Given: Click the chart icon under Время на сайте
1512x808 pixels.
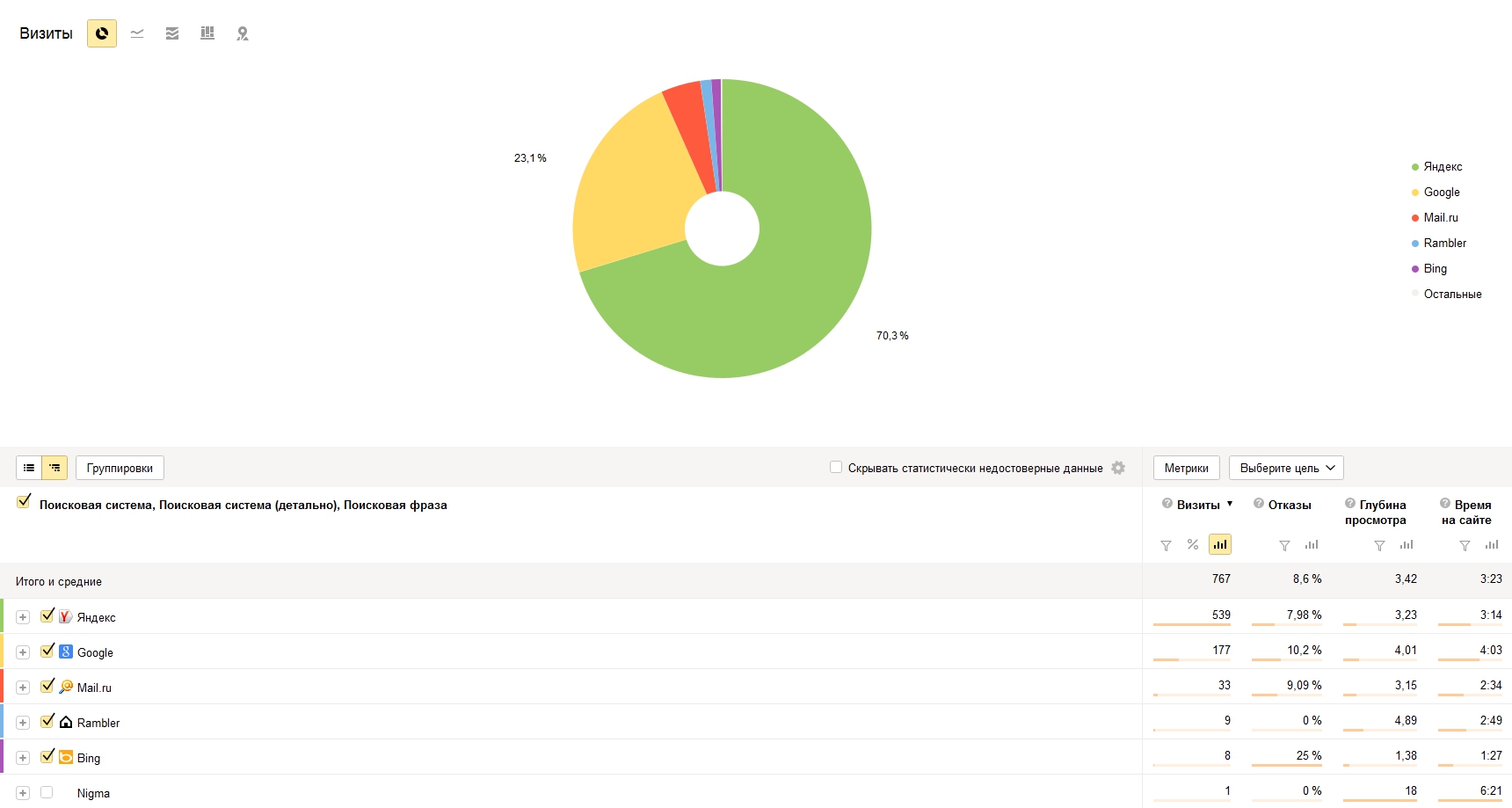Looking at the screenshot, I should point(1492,544).
